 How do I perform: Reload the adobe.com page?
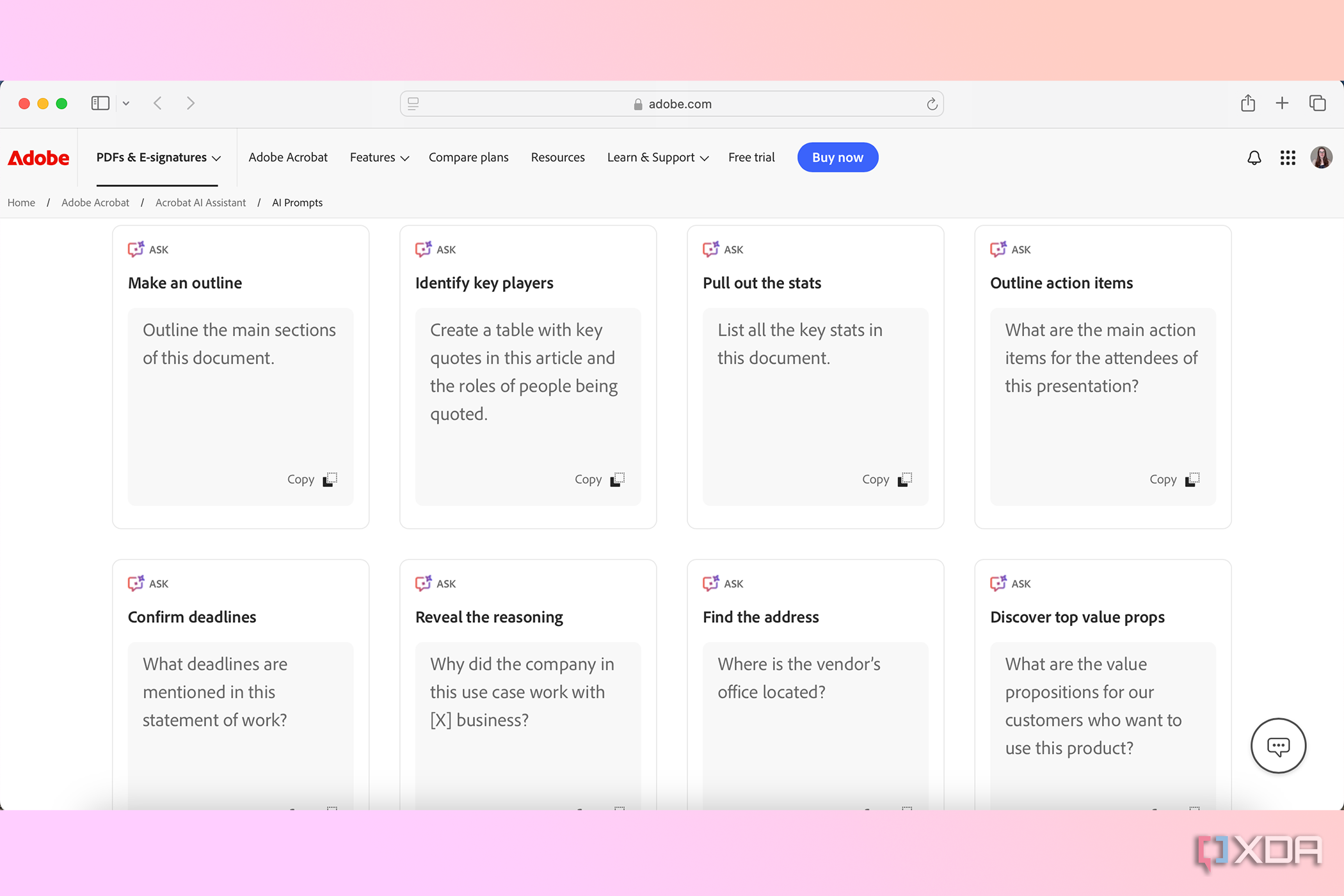coord(932,104)
